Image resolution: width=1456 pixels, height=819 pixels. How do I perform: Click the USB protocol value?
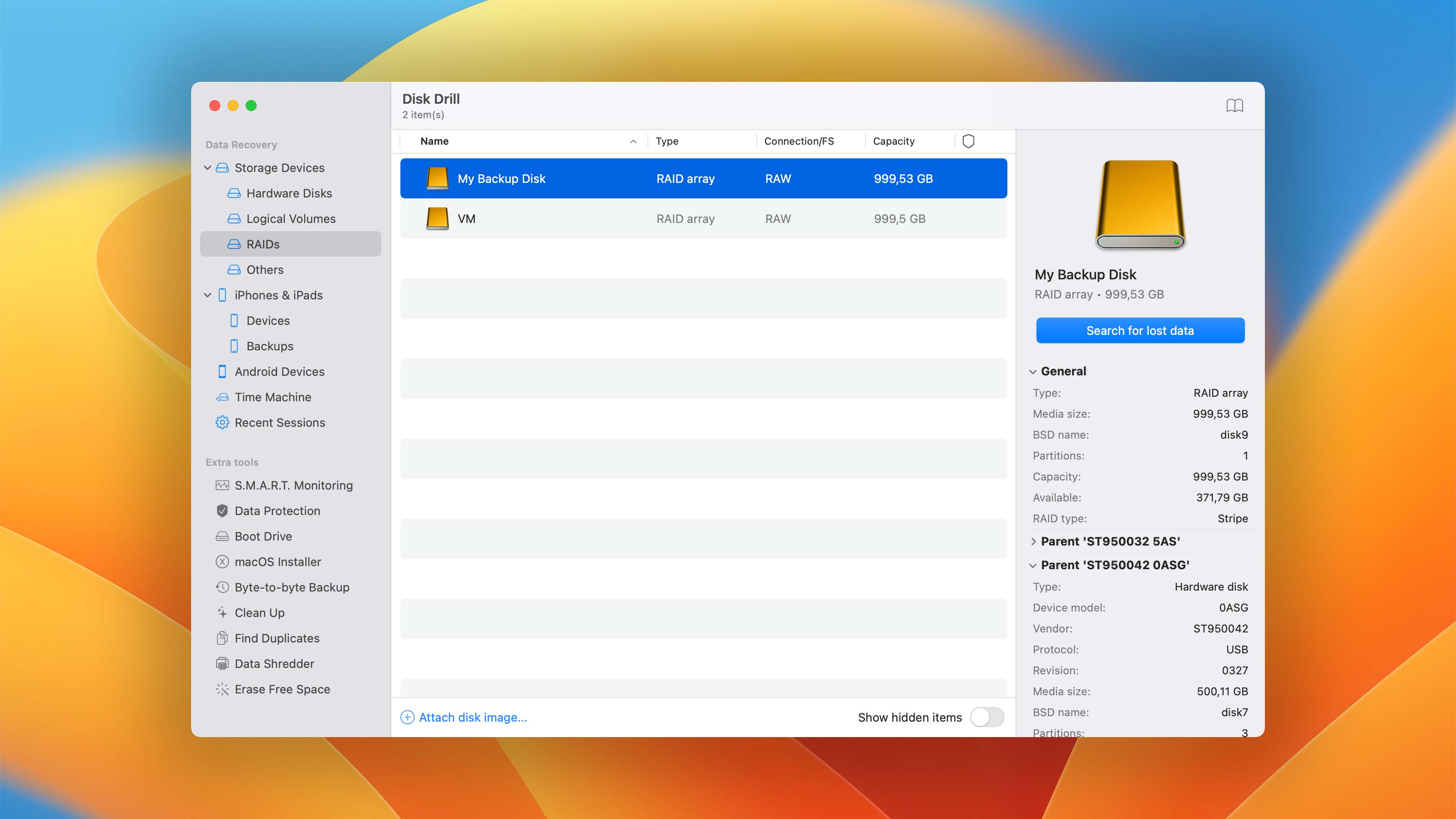pos(1237,649)
